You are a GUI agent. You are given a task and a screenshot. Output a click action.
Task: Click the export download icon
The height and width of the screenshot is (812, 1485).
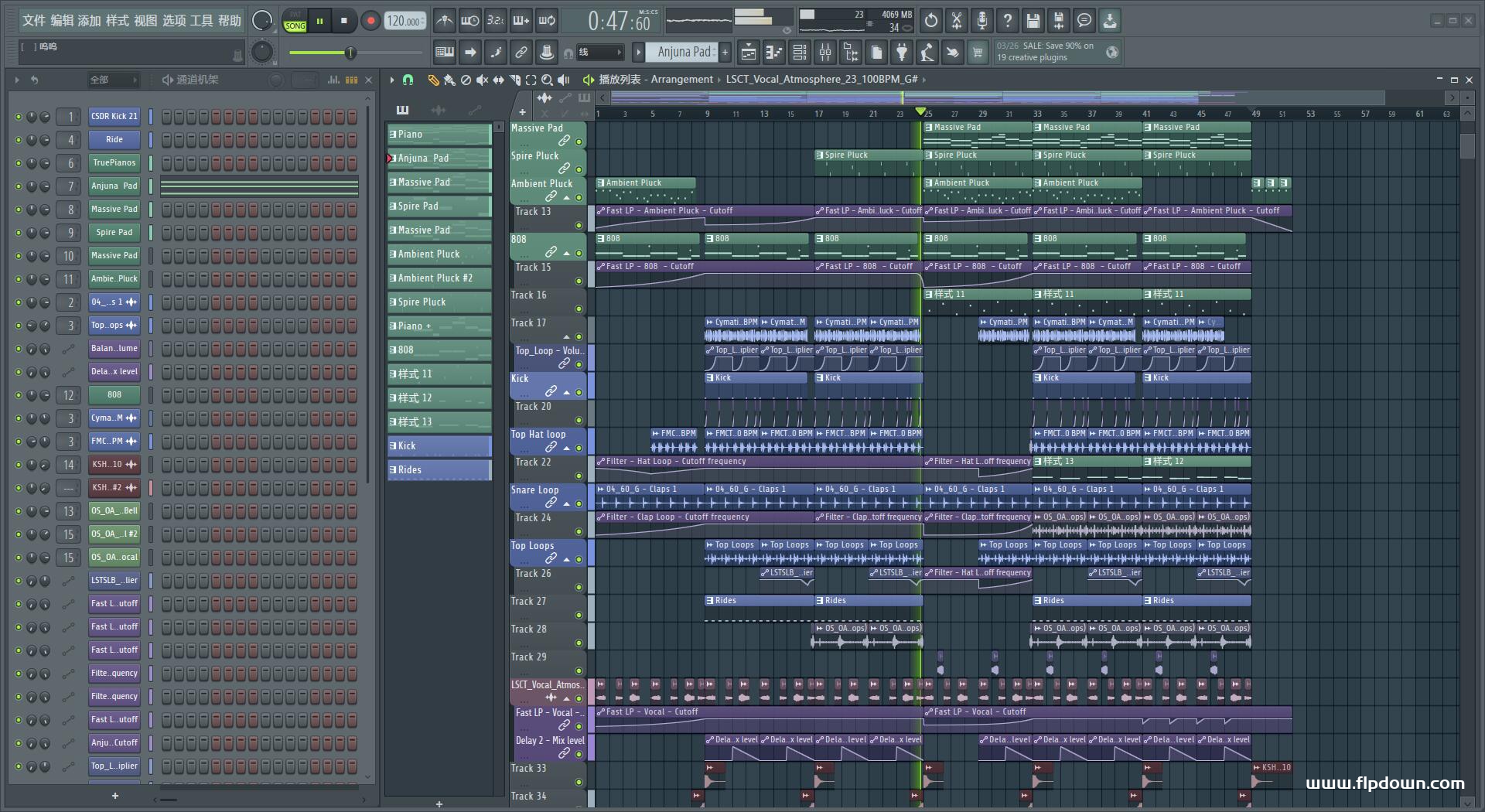pyautogui.click(x=1110, y=21)
